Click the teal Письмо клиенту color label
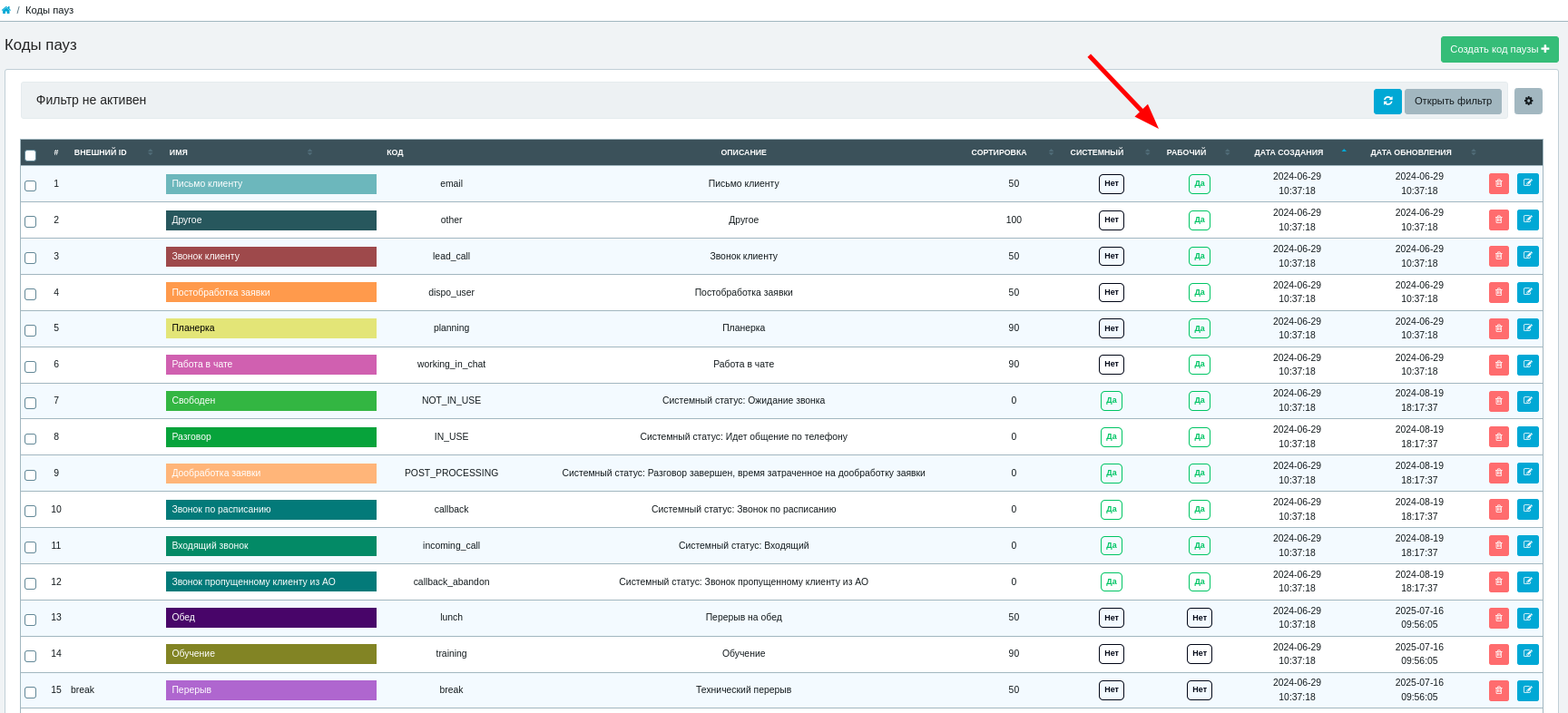Image resolution: width=1568 pixels, height=713 pixels. pyautogui.click(x=271, y=183)
